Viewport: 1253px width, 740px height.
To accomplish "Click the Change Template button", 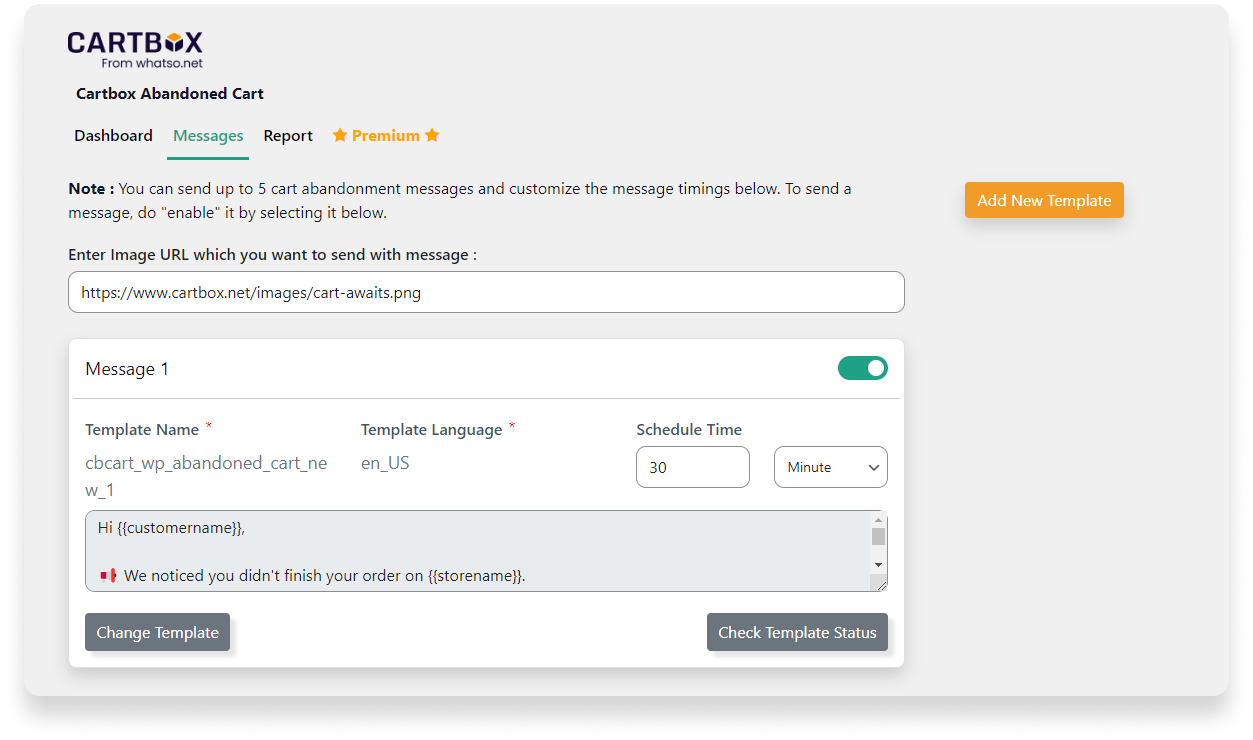I will [x=157, y=632].
